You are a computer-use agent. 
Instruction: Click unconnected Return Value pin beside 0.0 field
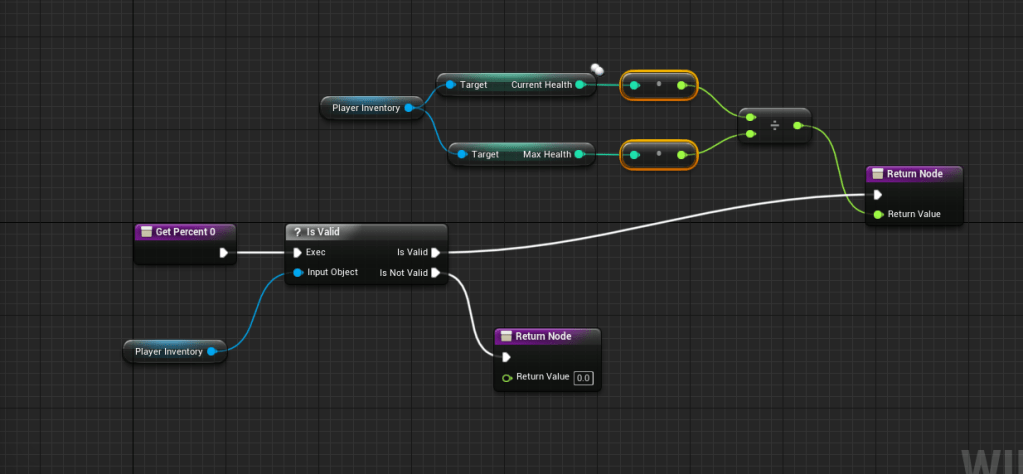point(507,378)
